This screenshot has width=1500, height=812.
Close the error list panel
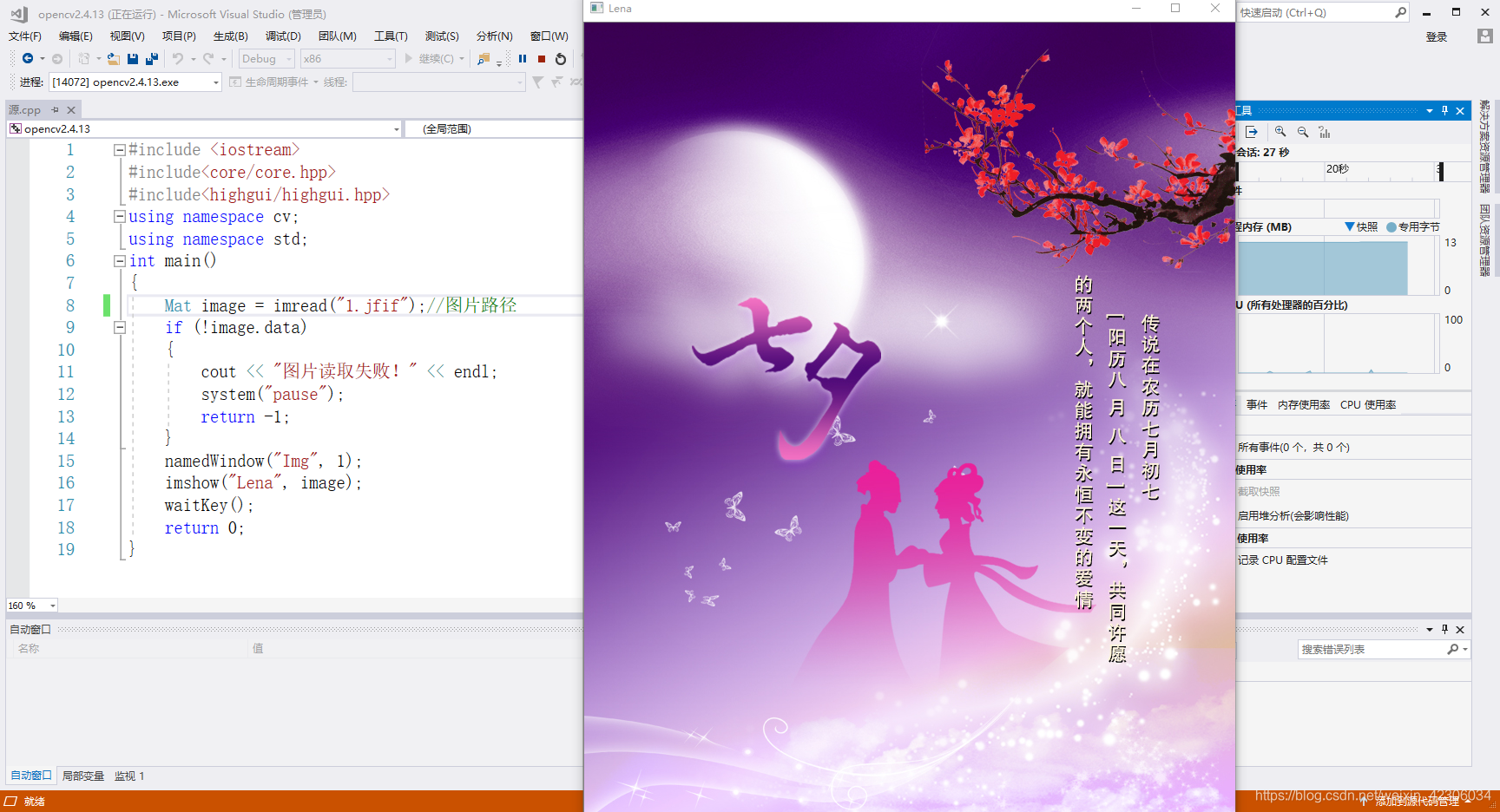pyautogui.click(x=1460, y=629)
